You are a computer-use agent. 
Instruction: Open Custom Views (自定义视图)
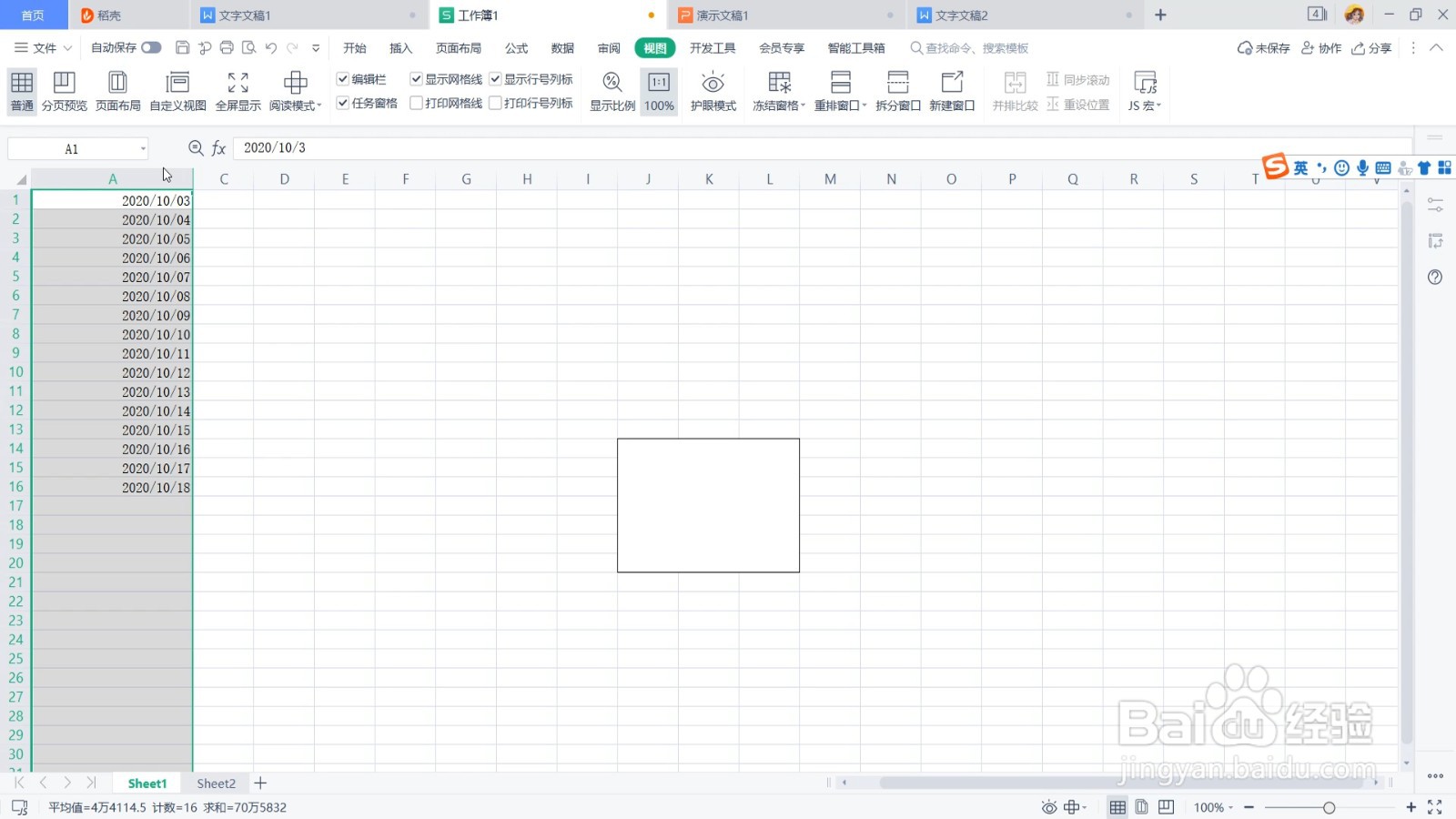click(178, 91)
